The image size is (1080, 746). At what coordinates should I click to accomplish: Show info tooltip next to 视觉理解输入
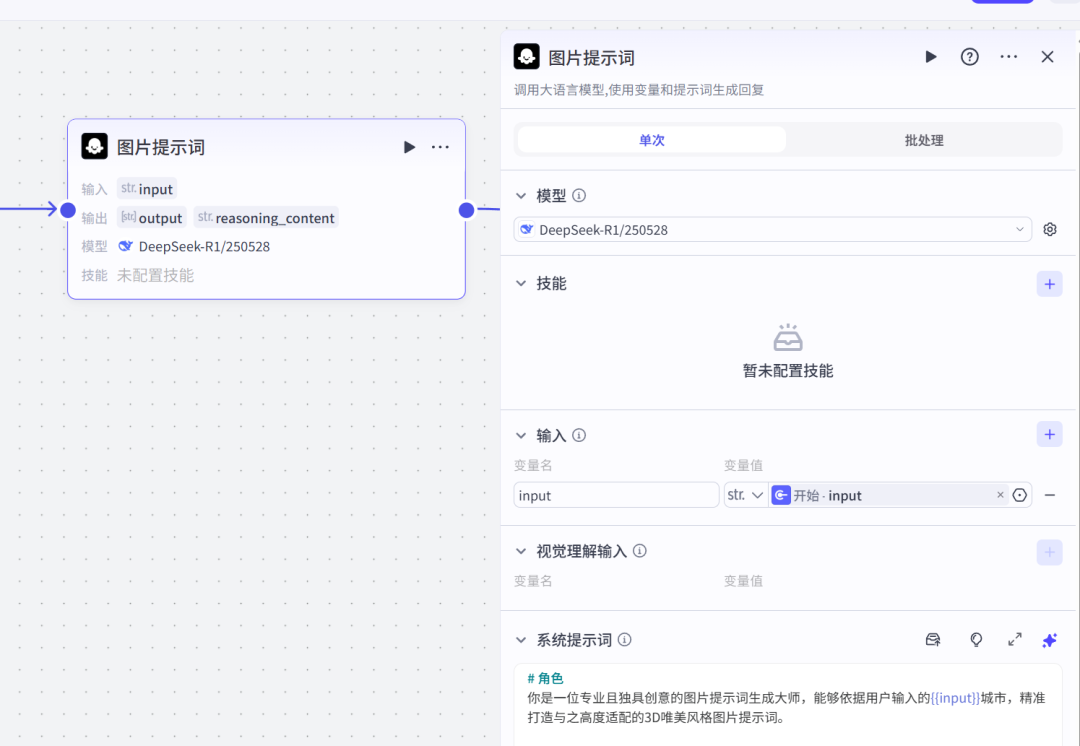[639, 551]
